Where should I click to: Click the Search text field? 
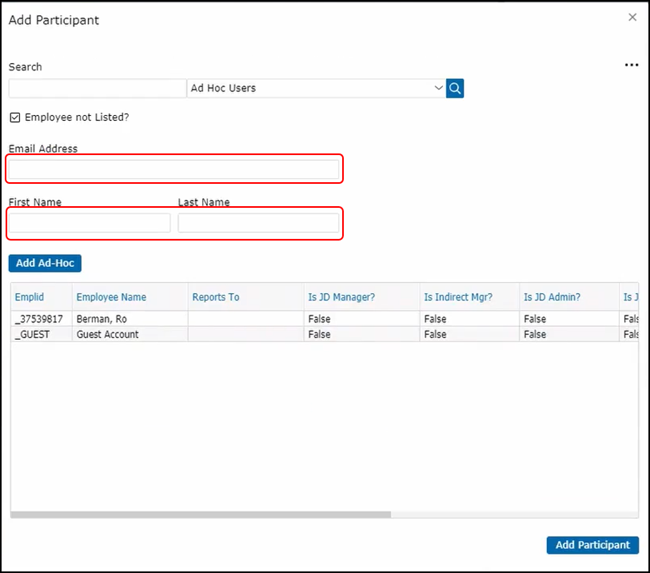[x=97, y=88]
